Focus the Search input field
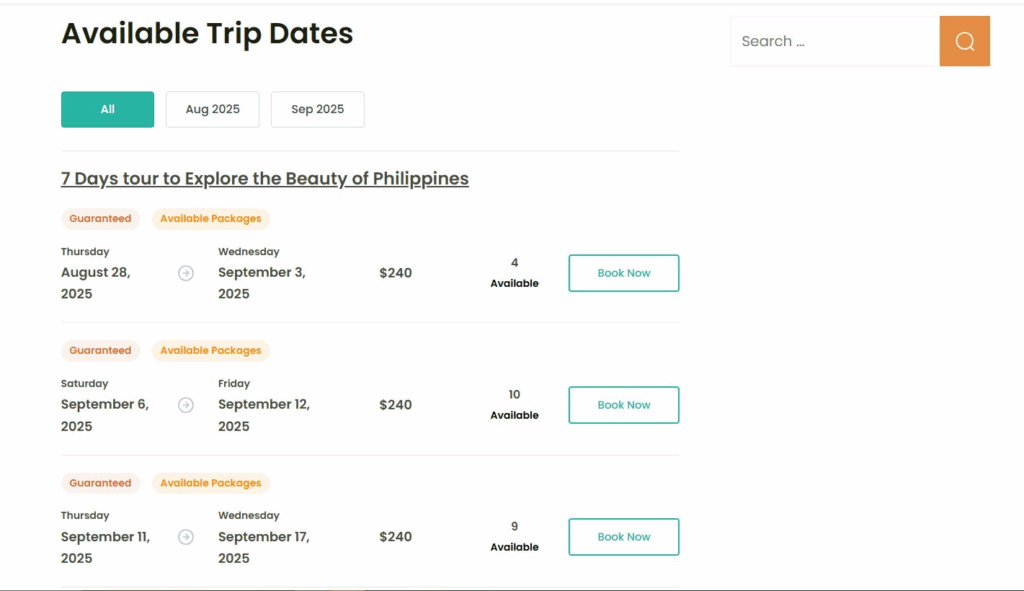Image resolution: width=1024 pixels, height=591 pixels. [x=834, y=41]
